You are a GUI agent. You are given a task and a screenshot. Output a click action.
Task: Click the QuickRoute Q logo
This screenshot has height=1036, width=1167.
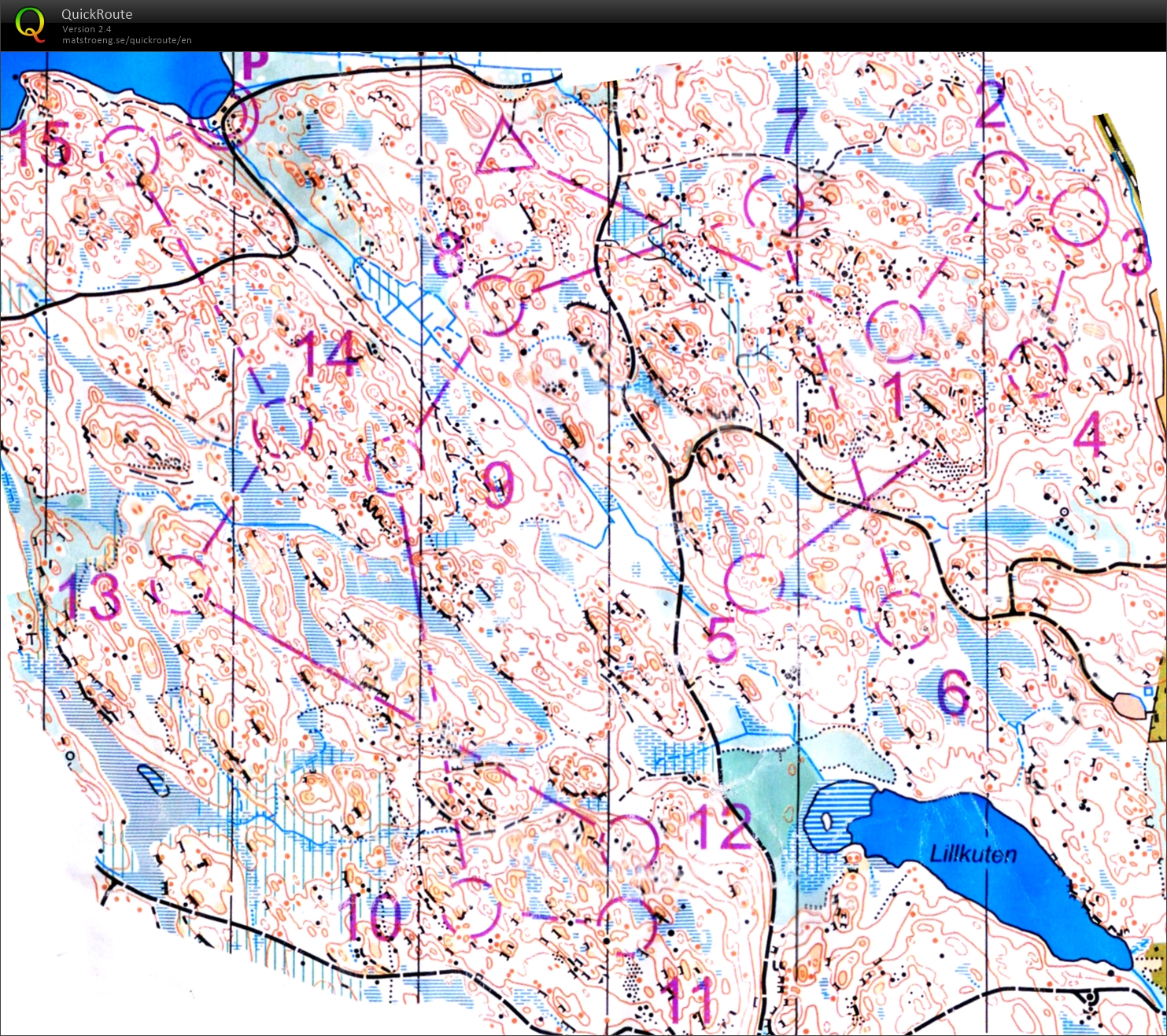30,24
